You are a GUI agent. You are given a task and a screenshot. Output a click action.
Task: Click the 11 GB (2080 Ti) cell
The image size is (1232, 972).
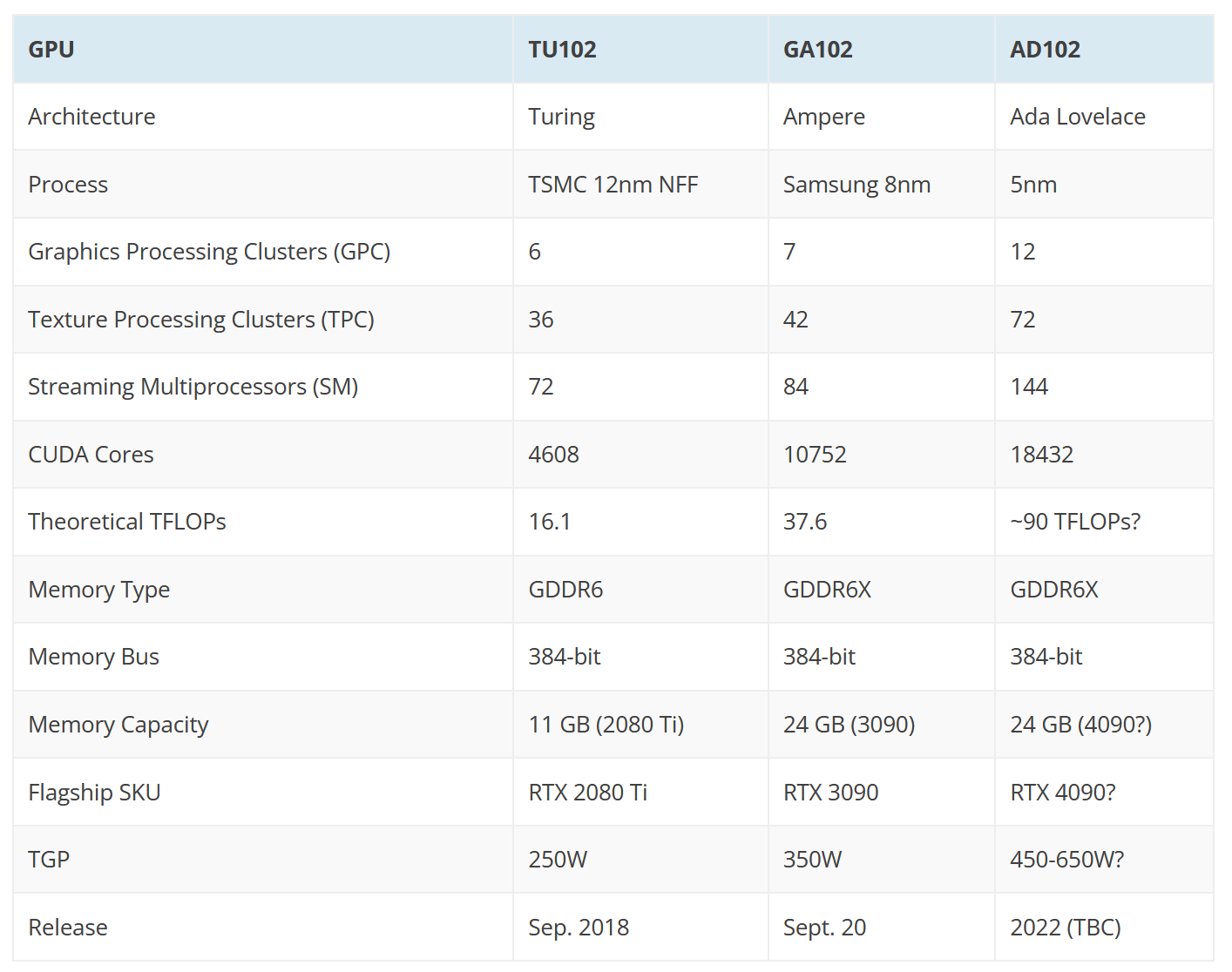point(606,725)
